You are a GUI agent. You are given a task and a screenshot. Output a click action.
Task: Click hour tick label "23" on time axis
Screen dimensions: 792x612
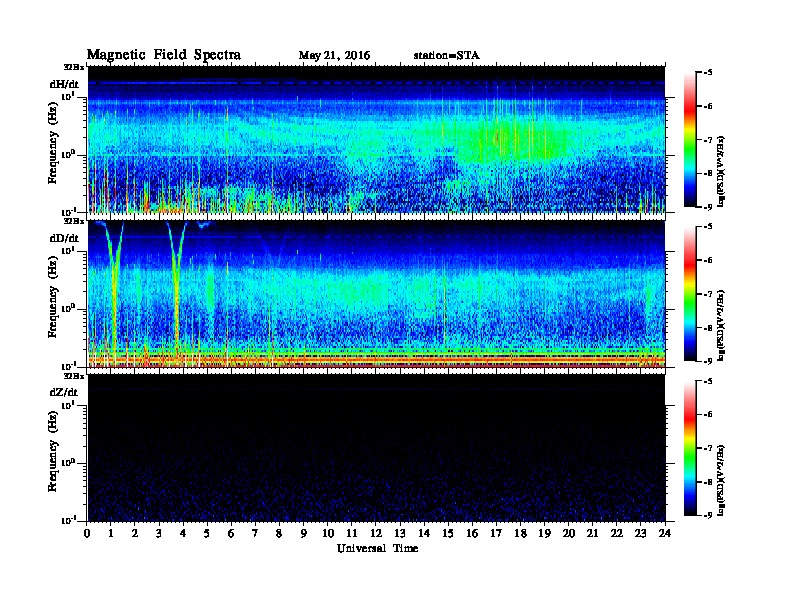(x=641, y=534)
